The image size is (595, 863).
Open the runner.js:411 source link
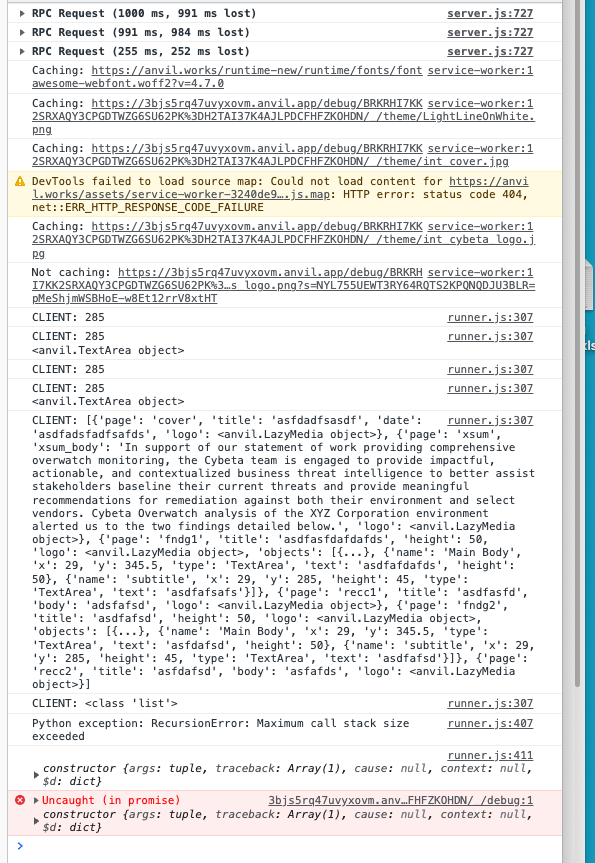(x=490, y=755)
